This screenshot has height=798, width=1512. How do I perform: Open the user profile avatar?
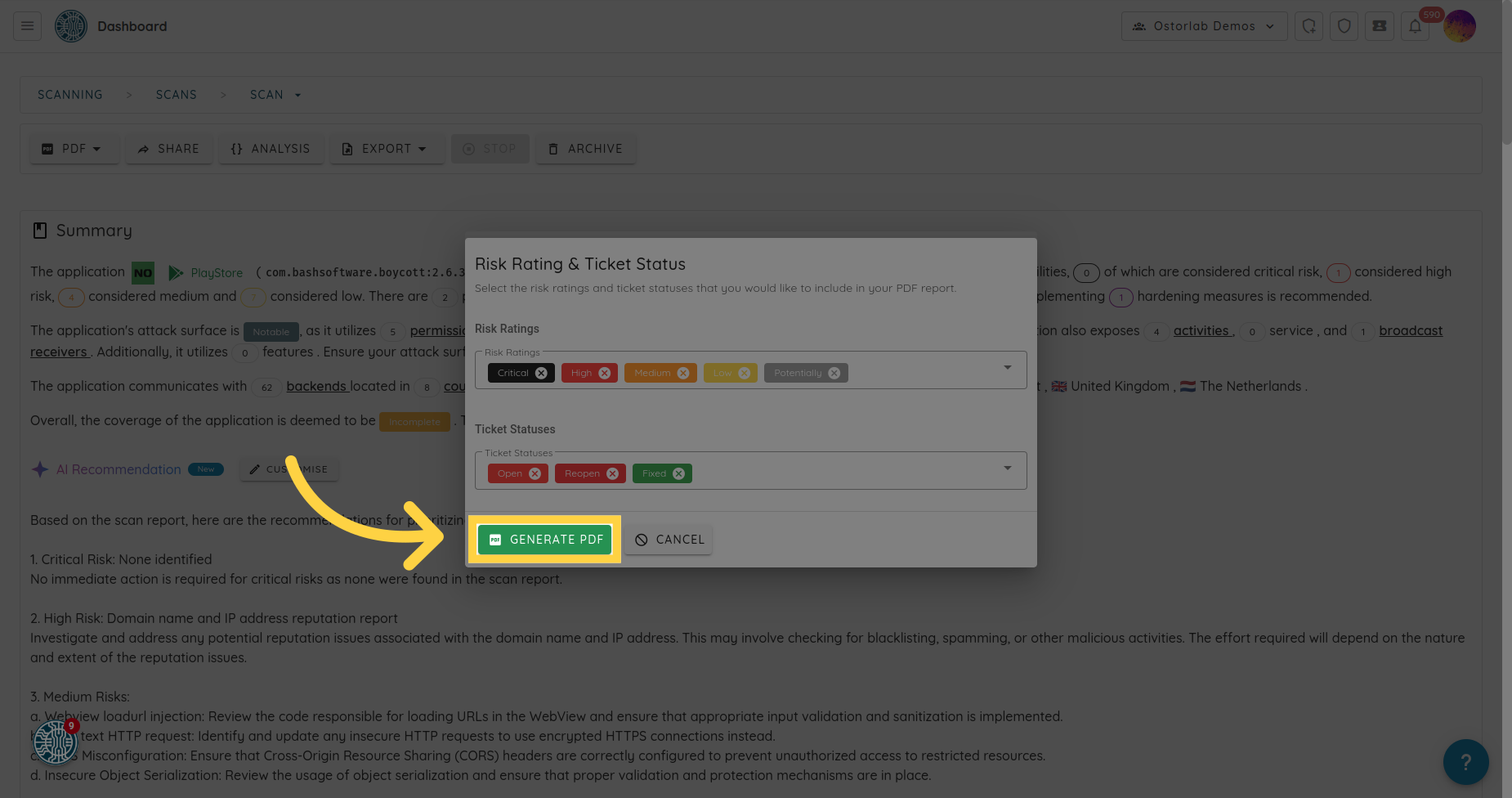(1459, 26)
